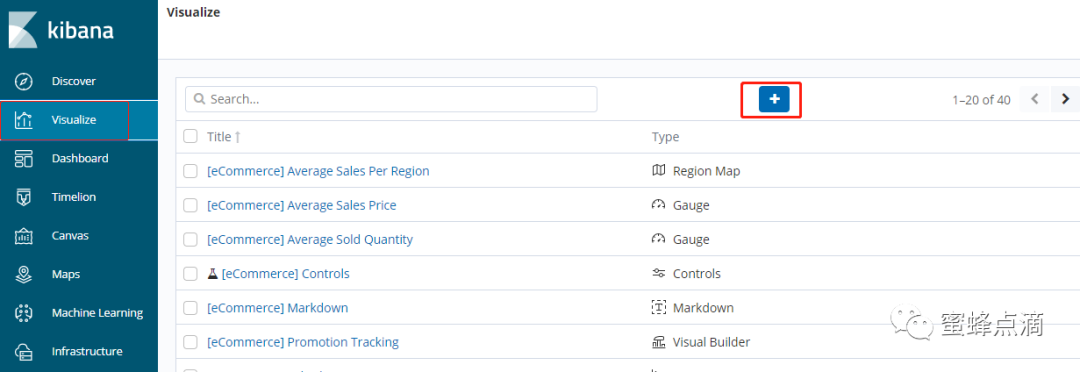Viewport: 1080px width, 372px height.
Task: Go to previous page with left chevron
Action: [x=1035, y=99]
